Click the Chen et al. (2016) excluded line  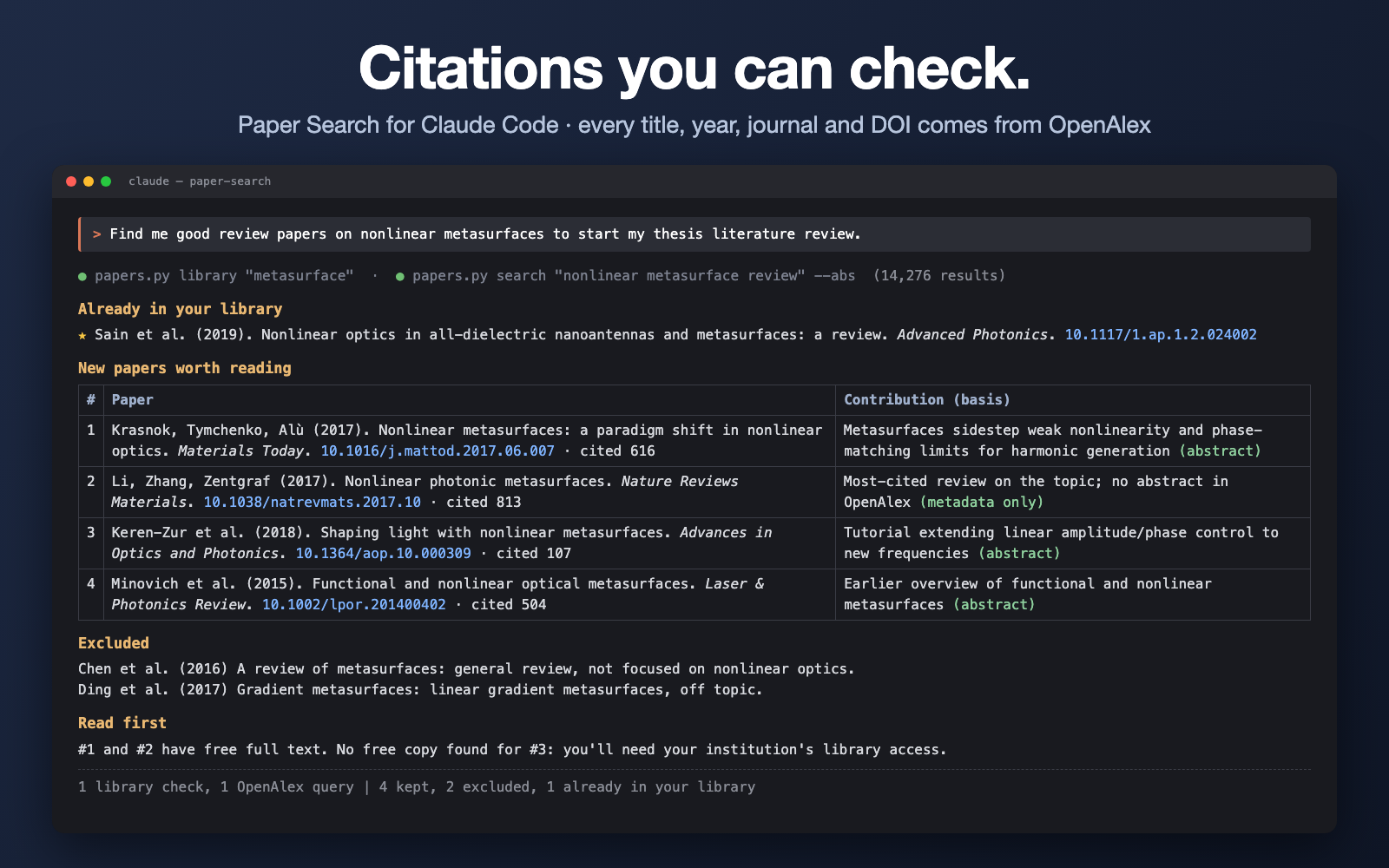point(466,669)
